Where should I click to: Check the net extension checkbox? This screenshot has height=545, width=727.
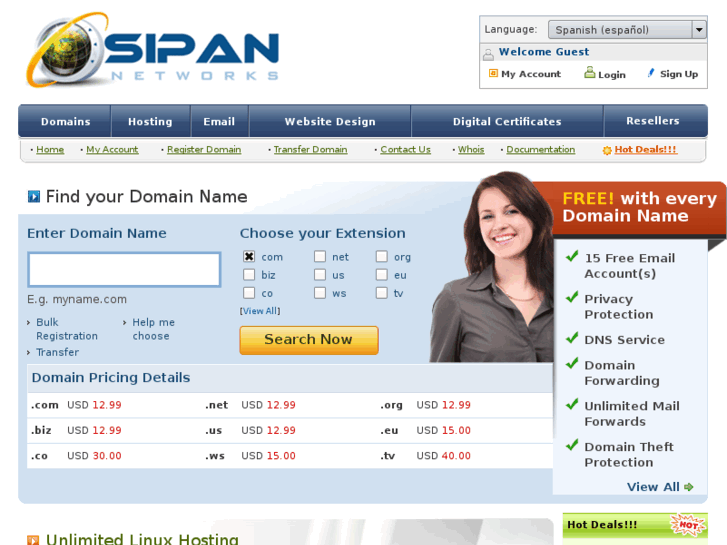point(320,256)
